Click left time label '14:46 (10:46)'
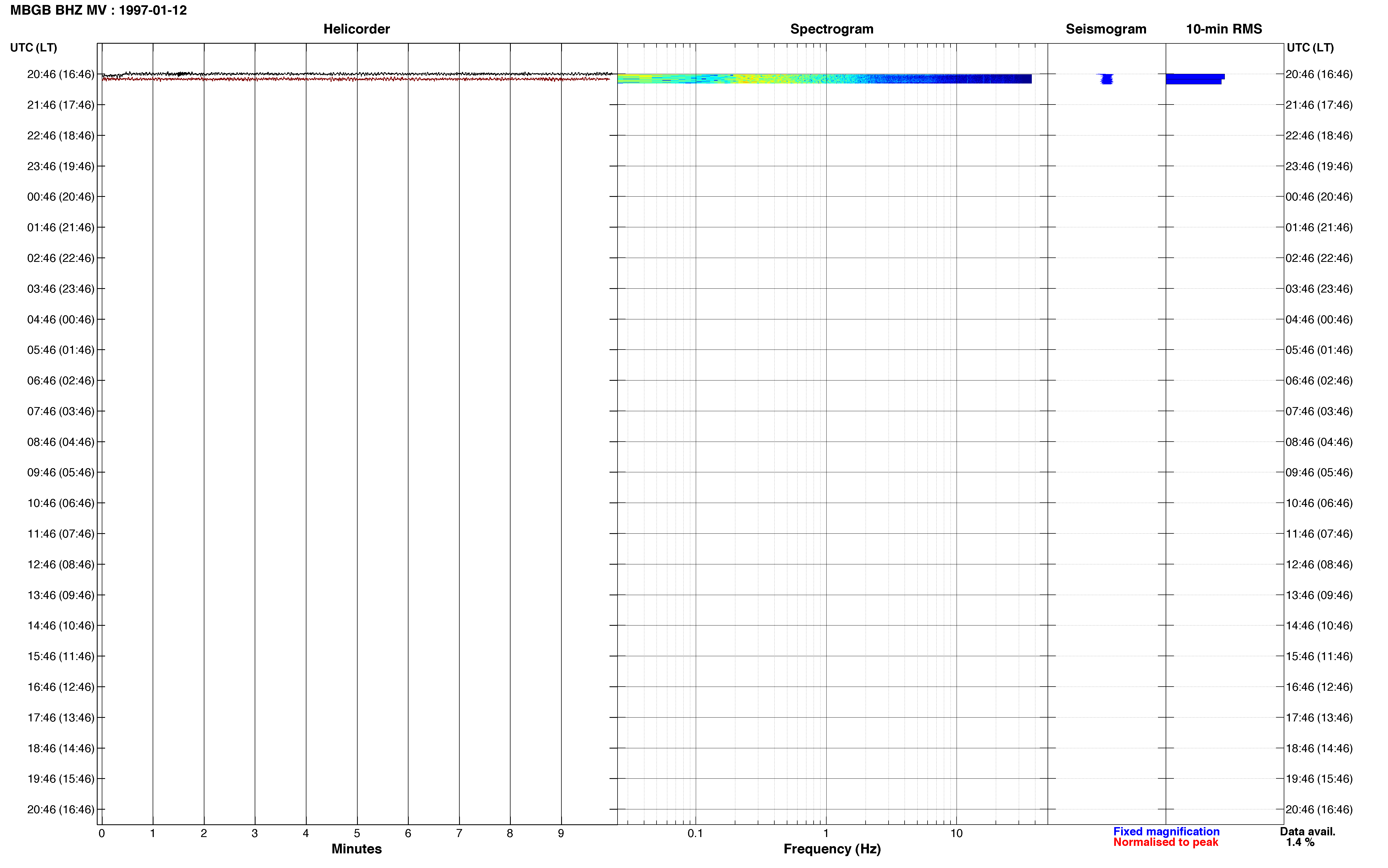The image size is (1388, 868). pos(61,626)
